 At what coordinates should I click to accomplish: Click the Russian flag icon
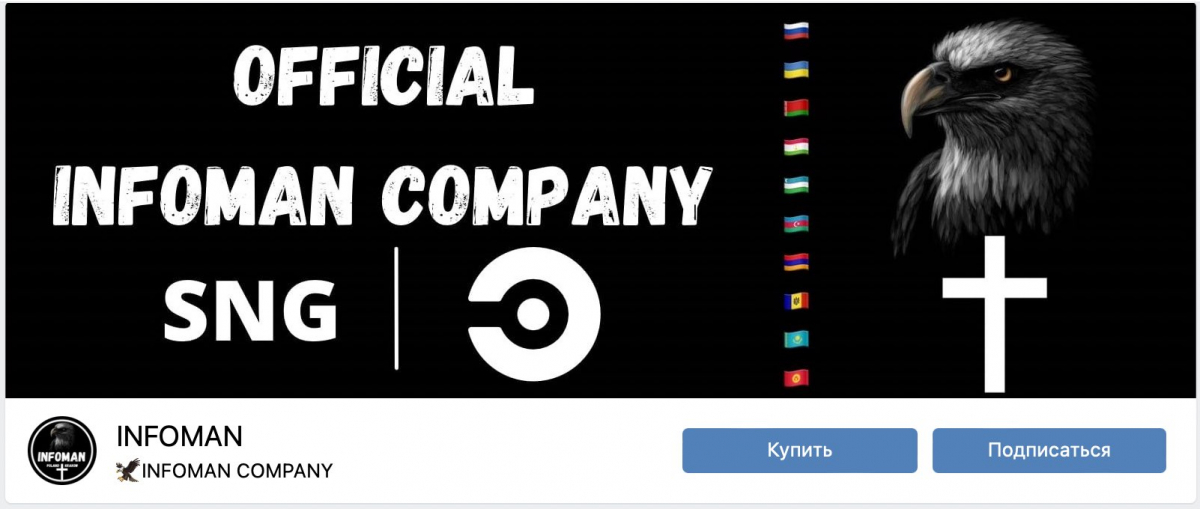pos(797,30)
